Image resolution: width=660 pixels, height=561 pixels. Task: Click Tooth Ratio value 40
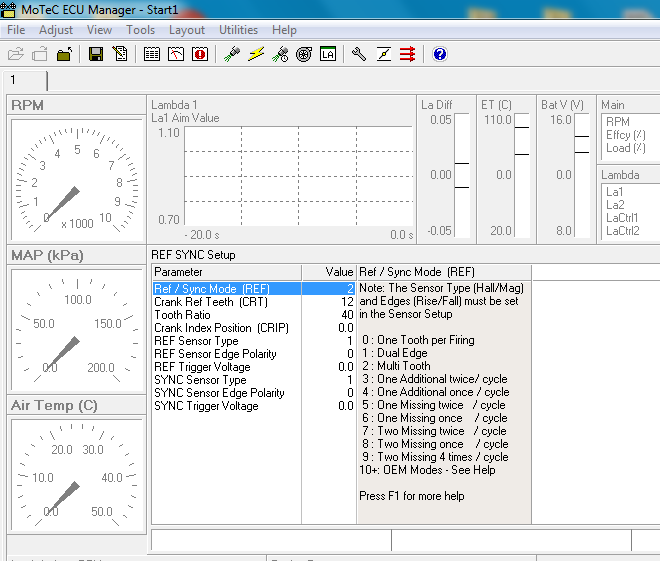347,315
